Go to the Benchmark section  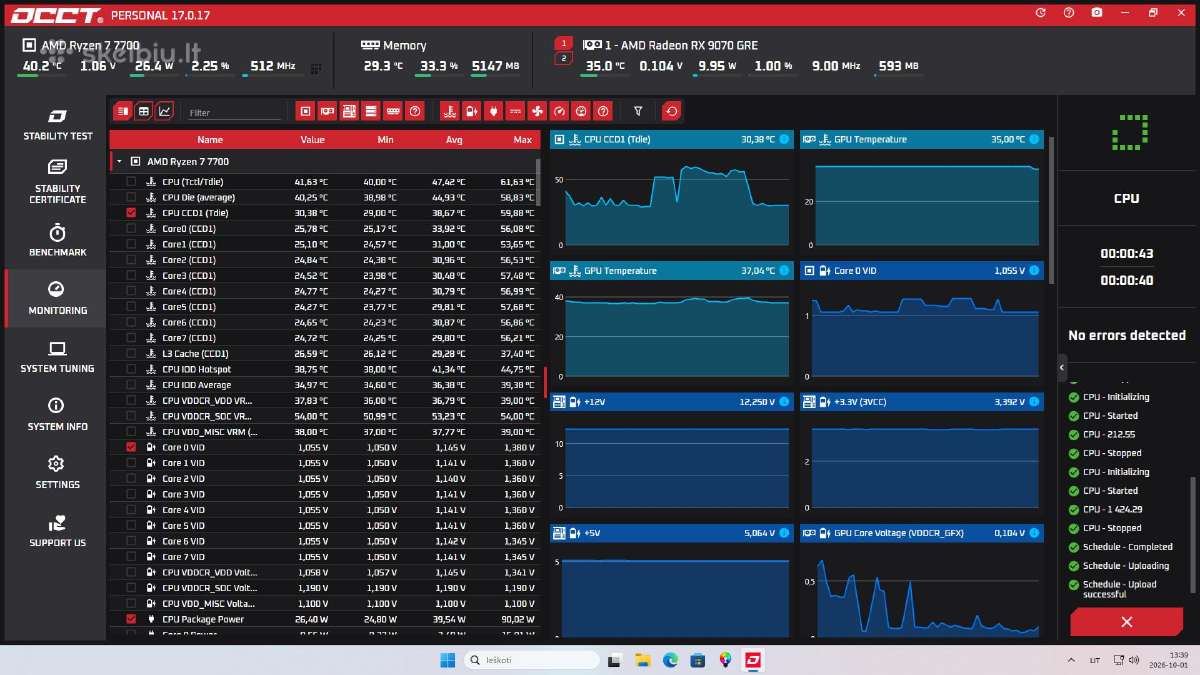[x=57, y=240]
